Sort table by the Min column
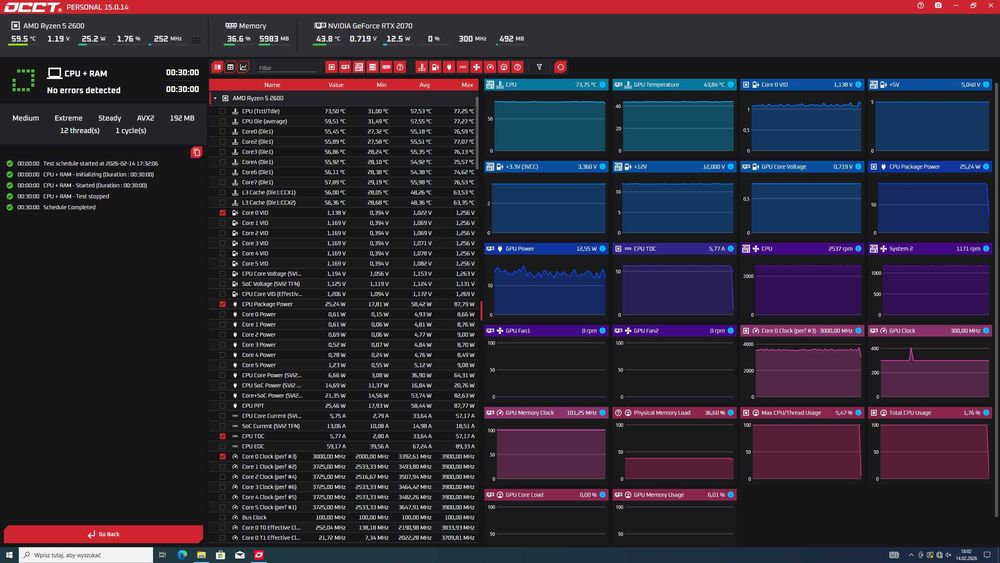The width and height of the screenshot is (1000, 563). coord(381,85)
